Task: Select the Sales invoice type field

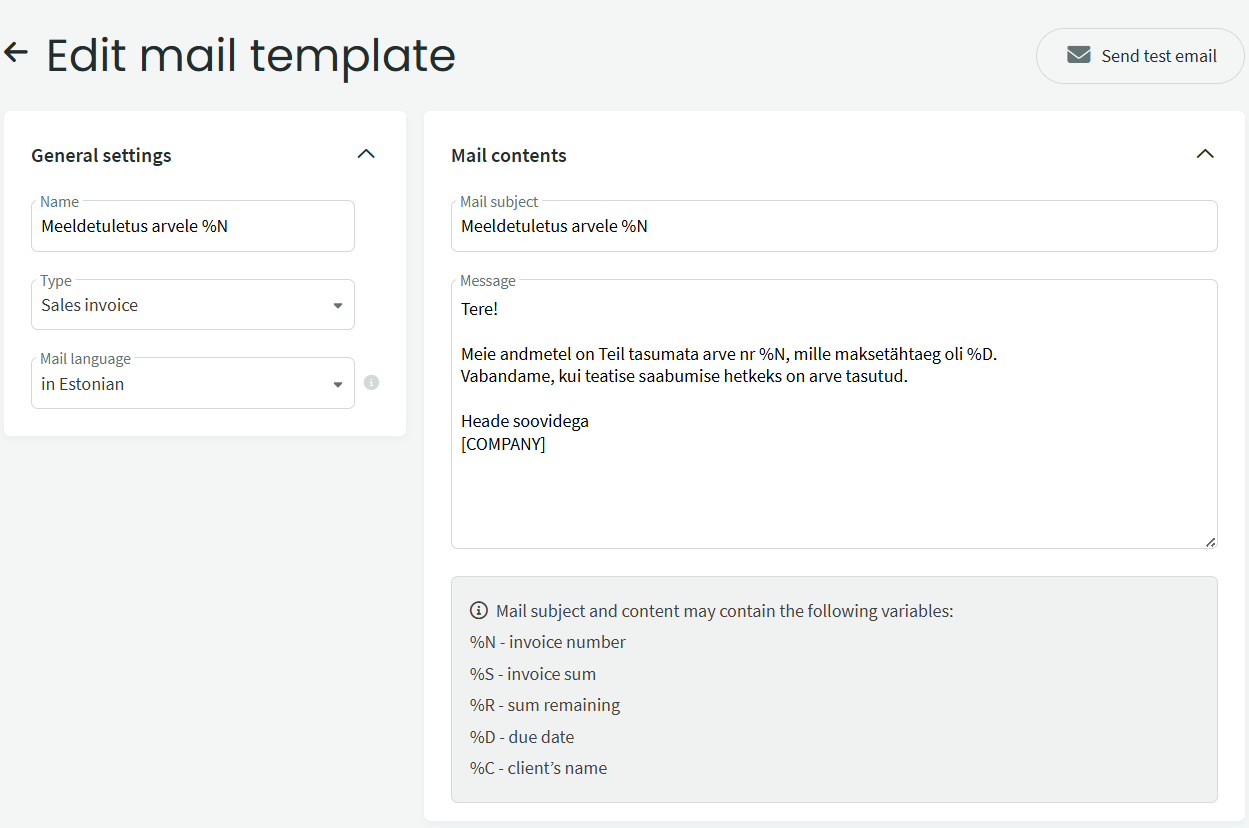Action: coord(193,305)
